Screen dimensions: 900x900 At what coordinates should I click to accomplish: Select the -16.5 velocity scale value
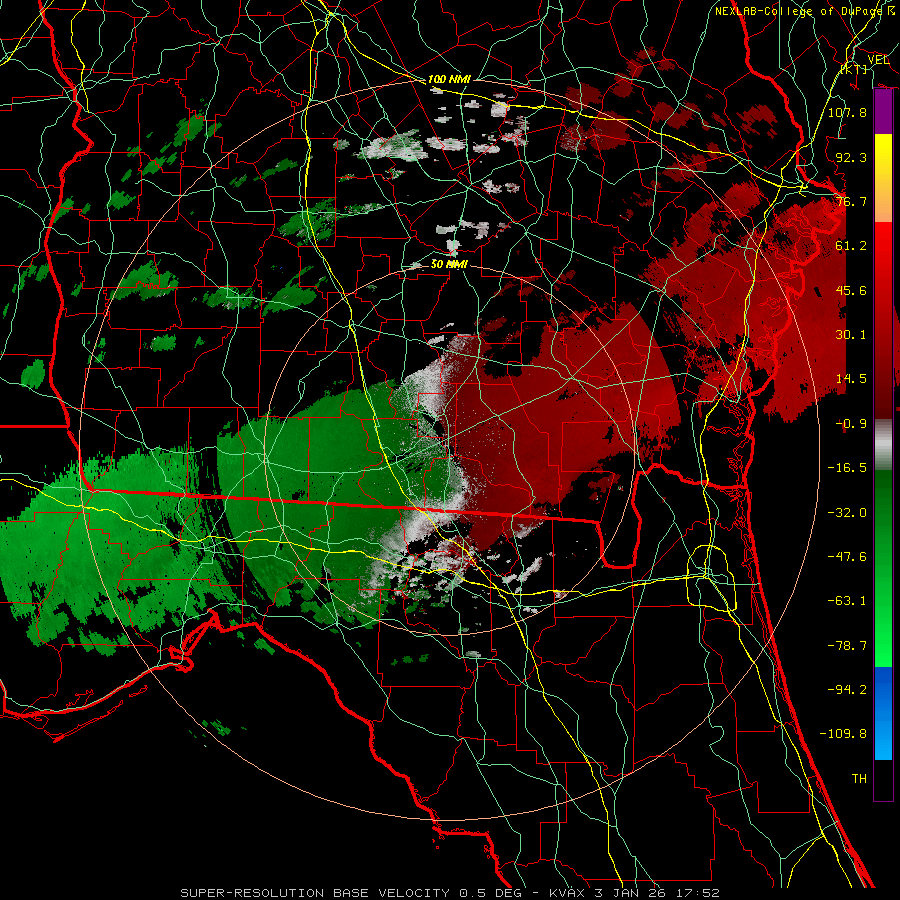tap(847, 468)
